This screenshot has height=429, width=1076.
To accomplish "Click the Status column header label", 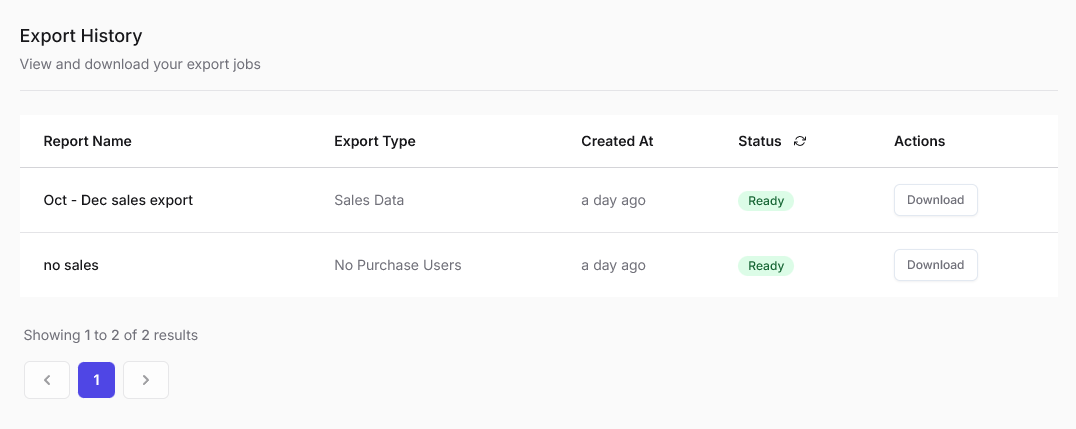I will coord(759,141).
